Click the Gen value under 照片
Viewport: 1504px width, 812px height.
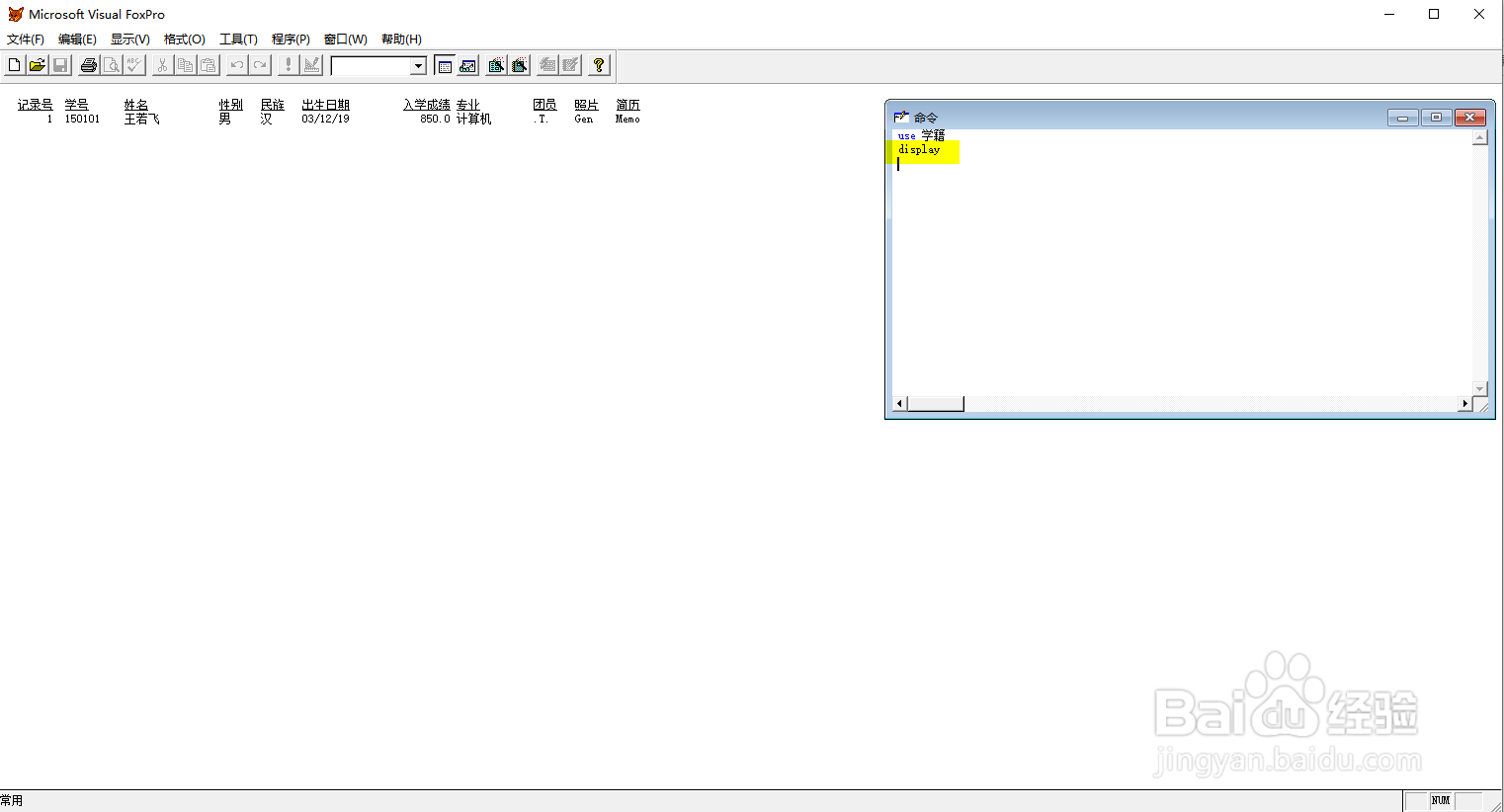point(584,119)
